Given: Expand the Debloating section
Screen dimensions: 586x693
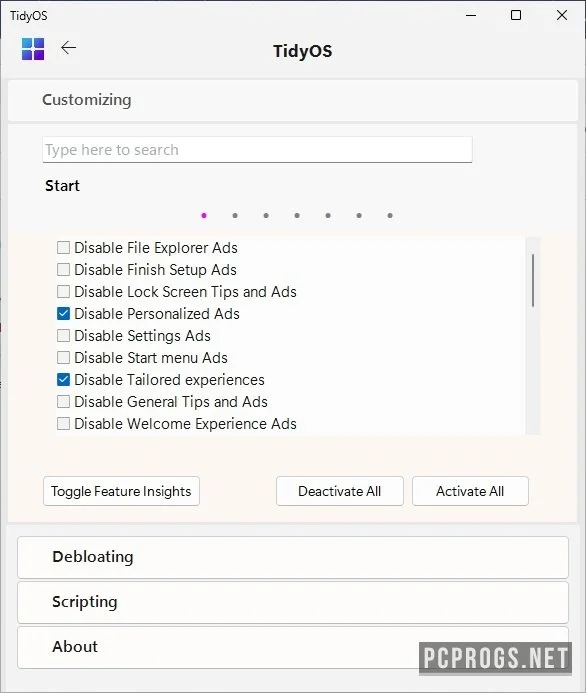Looking at the screenshot, I should click(293, 557).
